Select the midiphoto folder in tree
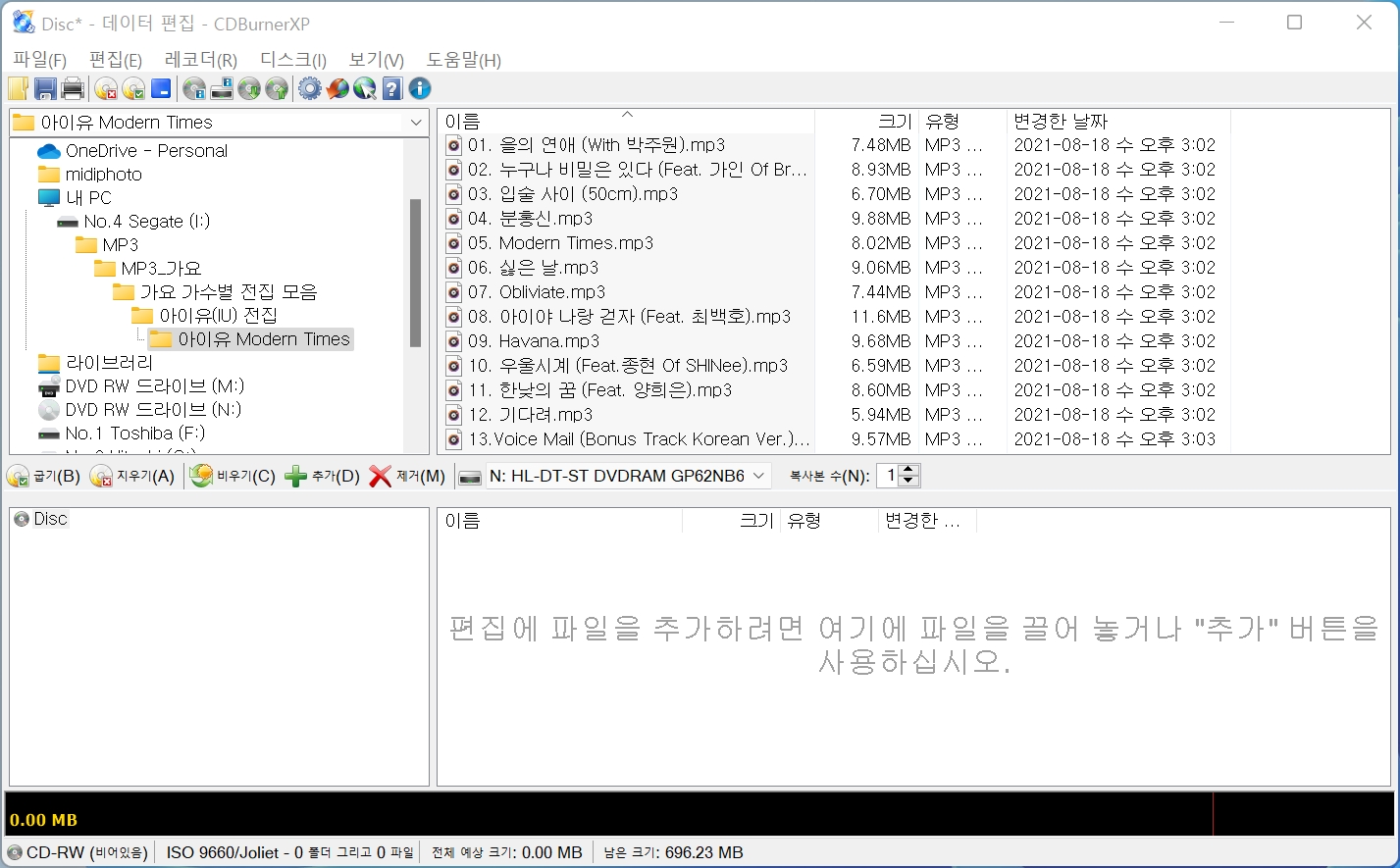 (103, 175)
